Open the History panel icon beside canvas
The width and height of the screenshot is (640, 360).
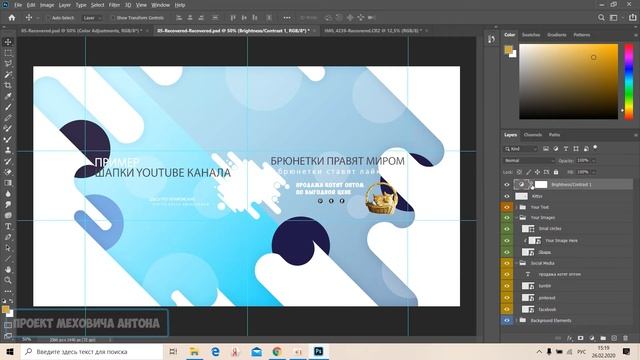491,39
